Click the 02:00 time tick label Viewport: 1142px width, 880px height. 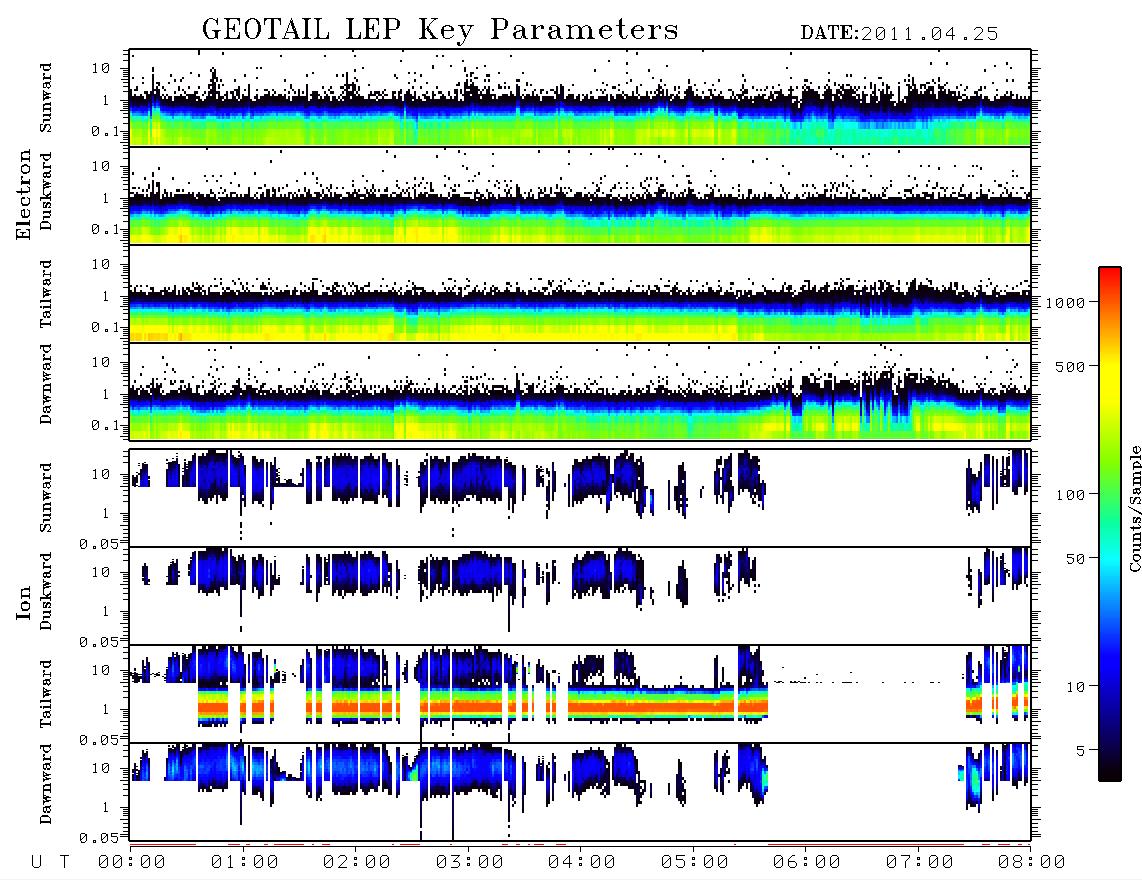point(357,863)
